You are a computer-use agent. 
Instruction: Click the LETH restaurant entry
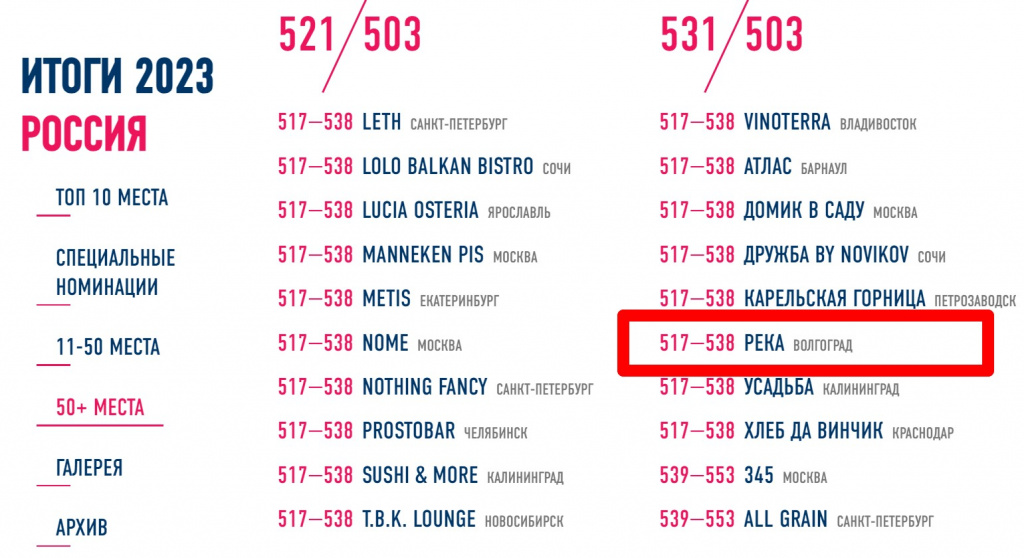tap(381, 123)
